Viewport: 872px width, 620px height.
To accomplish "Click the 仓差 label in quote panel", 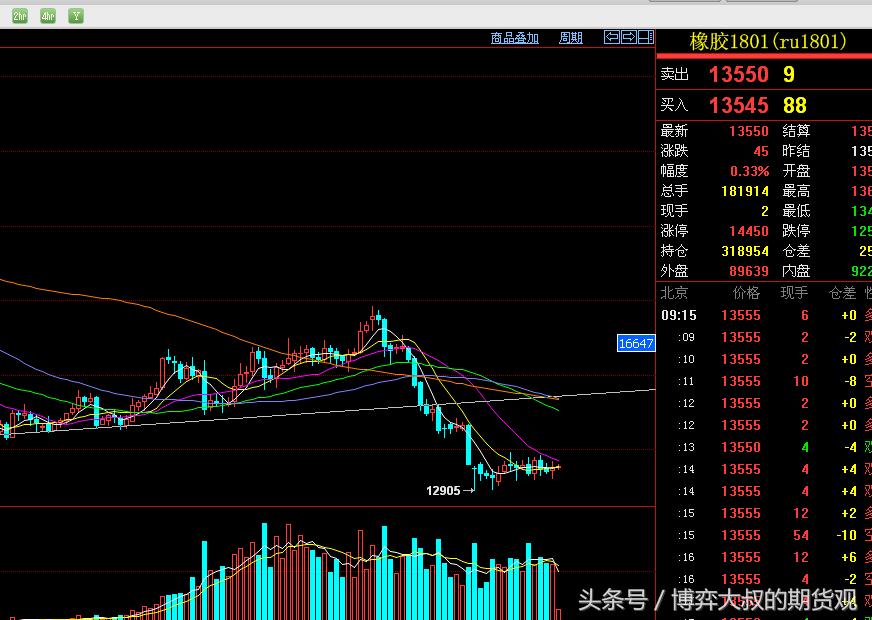I will click(796, 251).
